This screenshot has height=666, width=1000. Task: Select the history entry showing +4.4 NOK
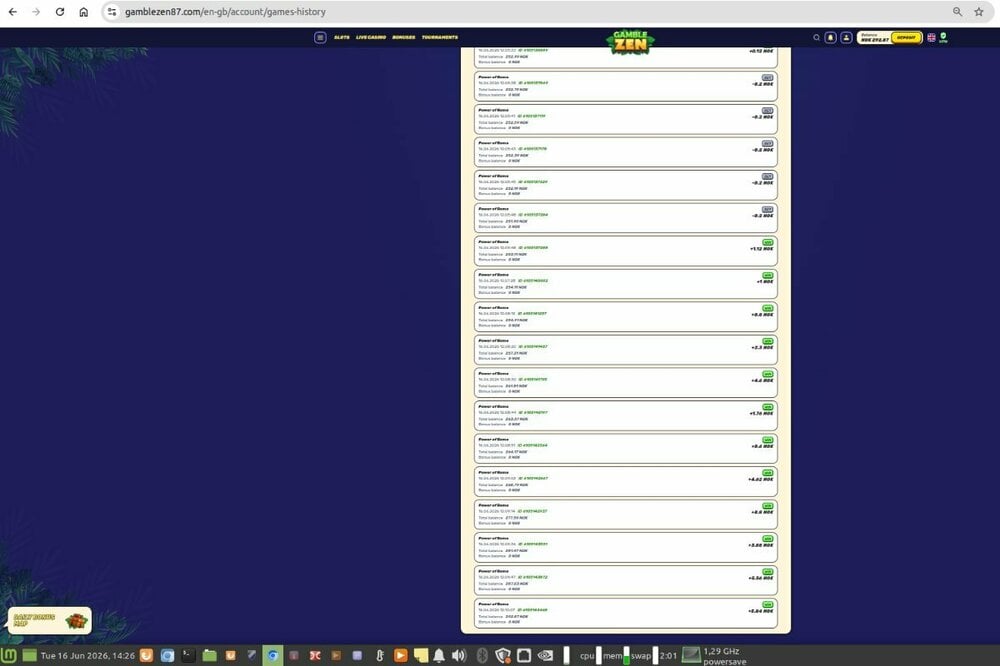626,383
